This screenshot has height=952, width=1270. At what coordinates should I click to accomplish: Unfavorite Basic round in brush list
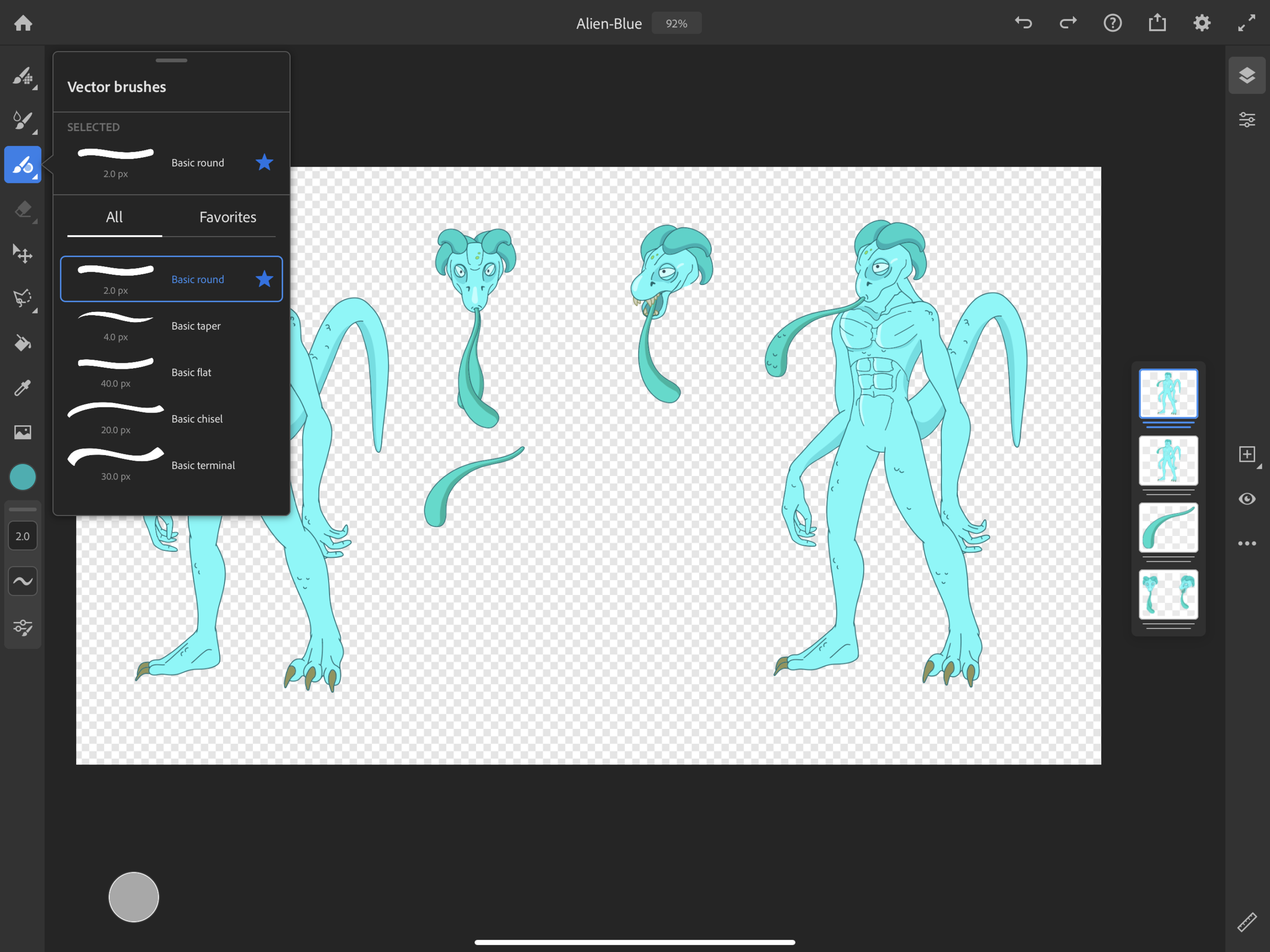(264, 279)
